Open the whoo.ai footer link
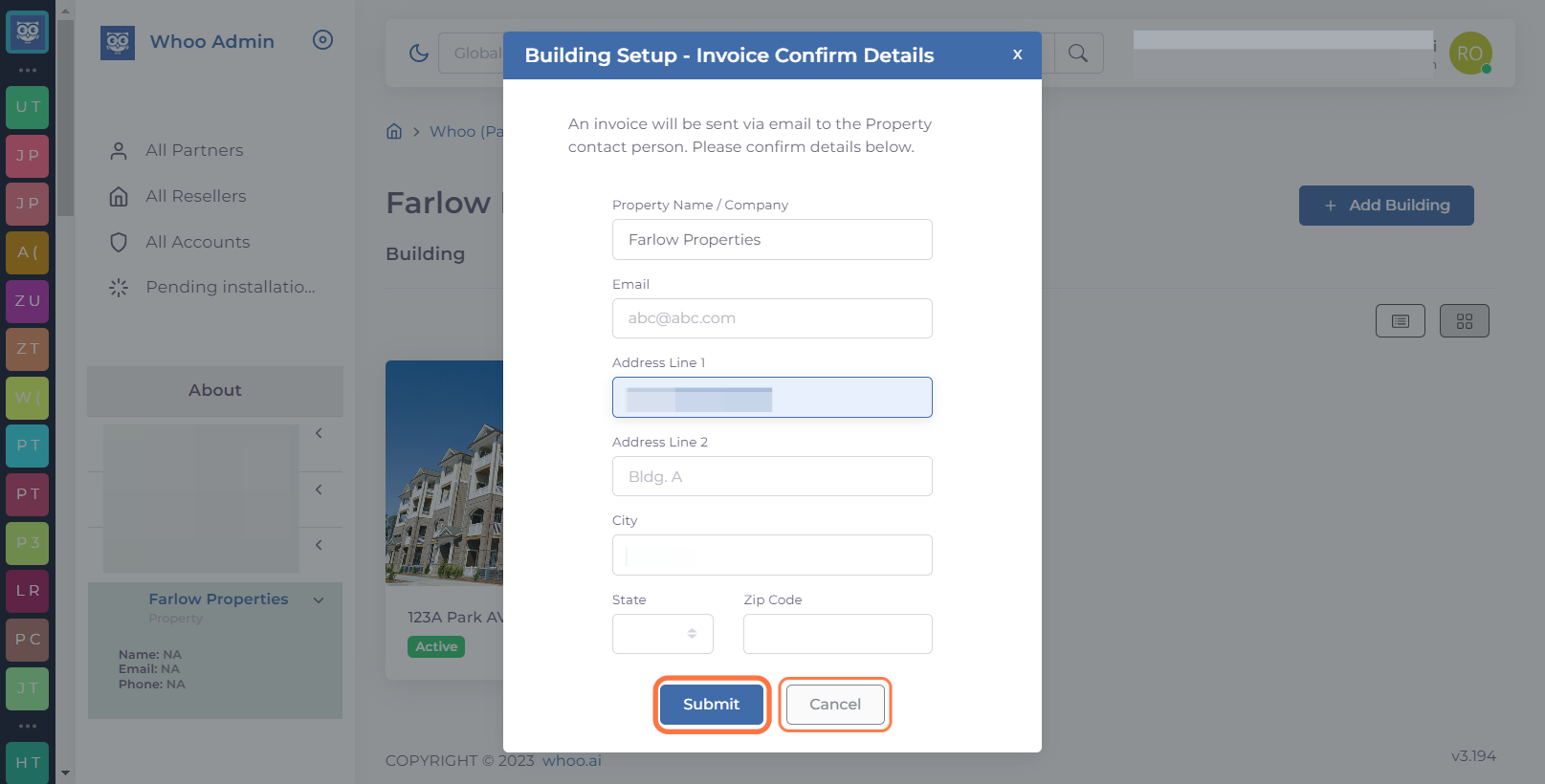The height and width of the screenshot is (784, 1545). 572,761
